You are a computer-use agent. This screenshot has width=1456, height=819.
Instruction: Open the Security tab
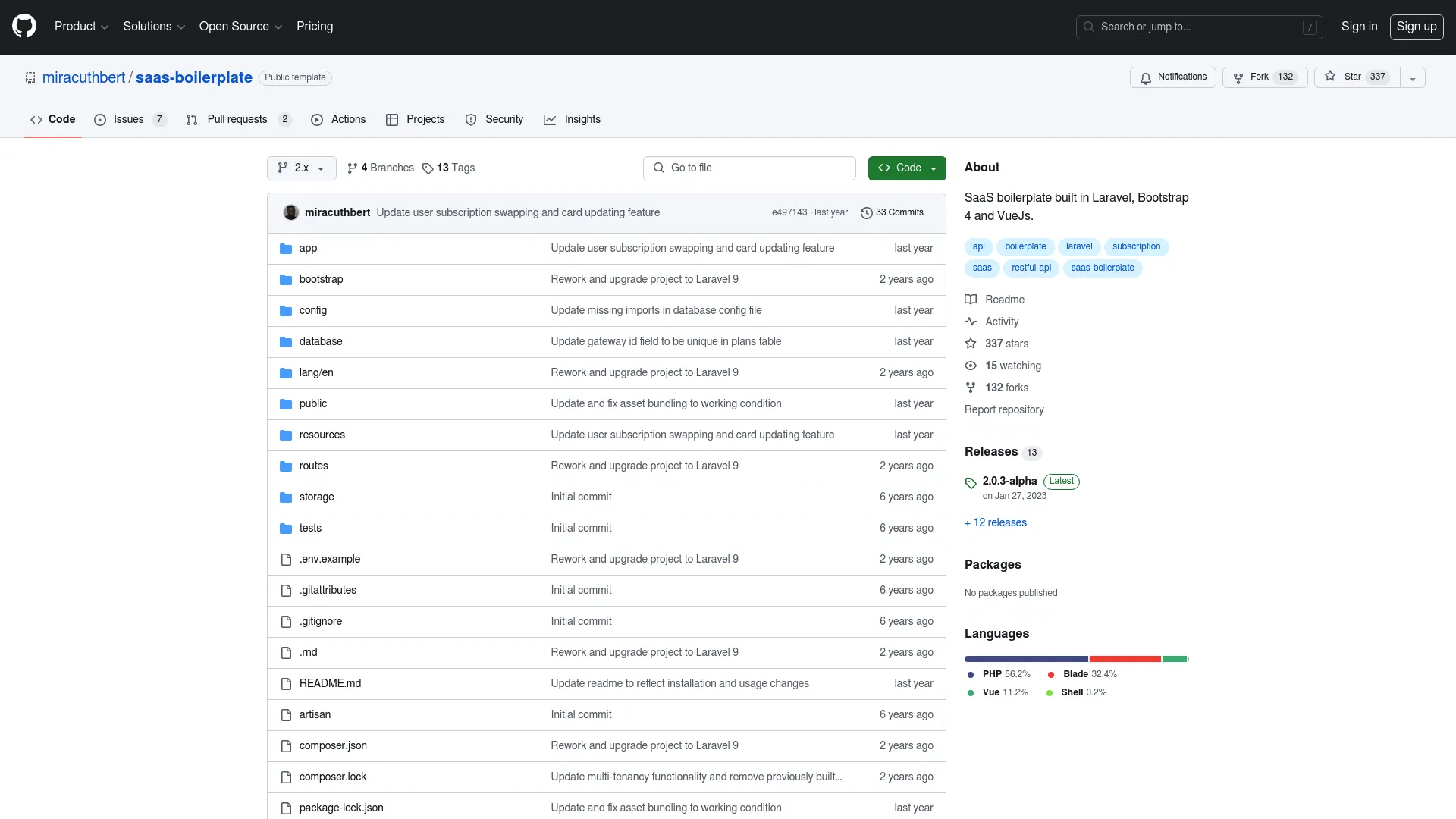point(494,120)
